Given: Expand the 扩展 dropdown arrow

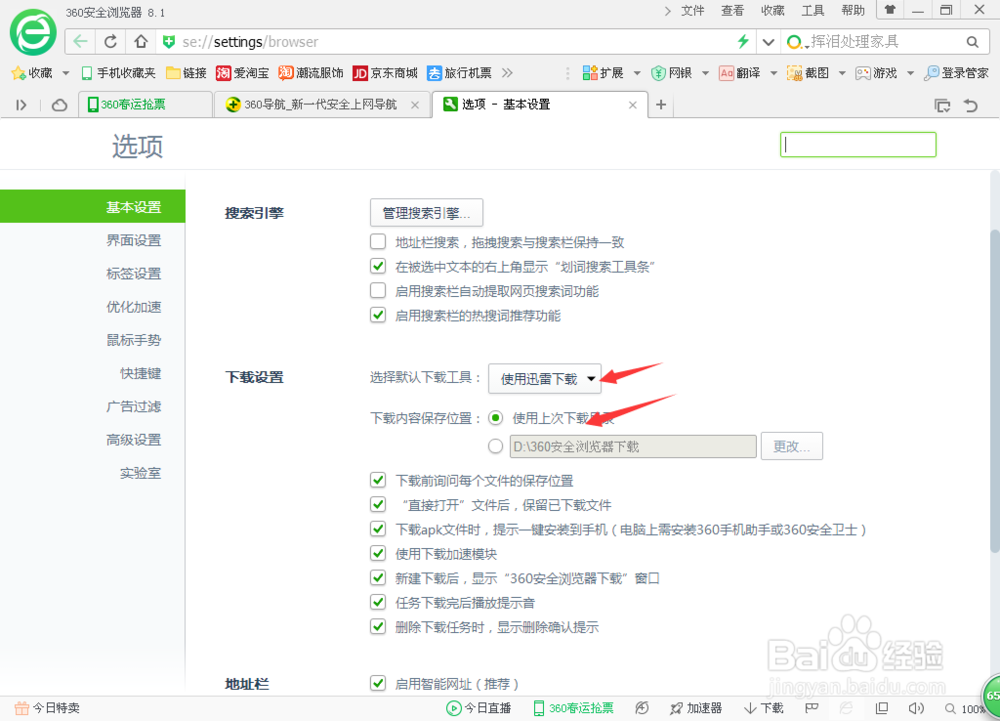Looking at the screenshot, I should pyautogui.click(x=636, y=73).
